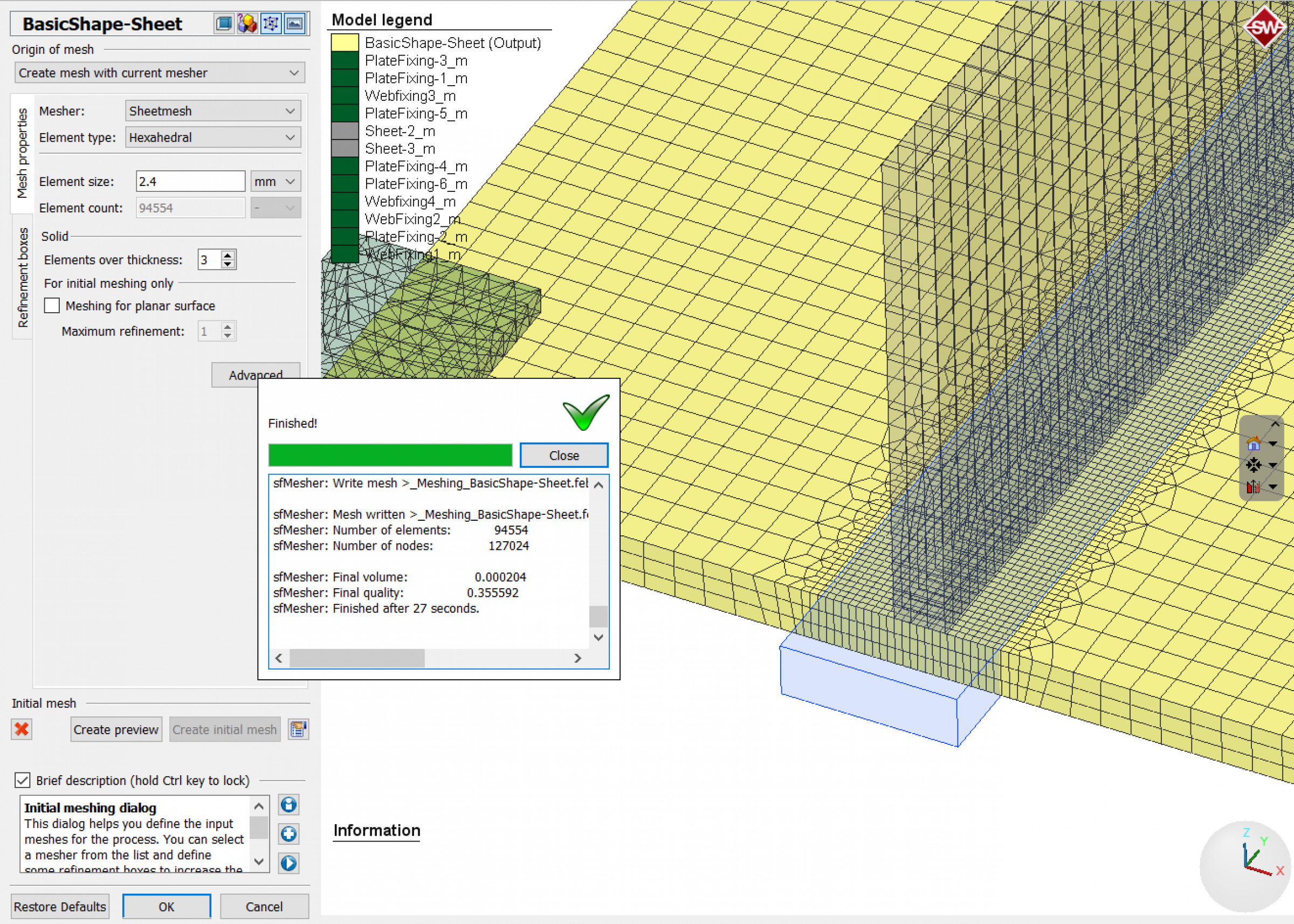This screenshot has height=924, width=1294.
Task: Select the Mesh properties vertical tab
Action: click(22, 153)
